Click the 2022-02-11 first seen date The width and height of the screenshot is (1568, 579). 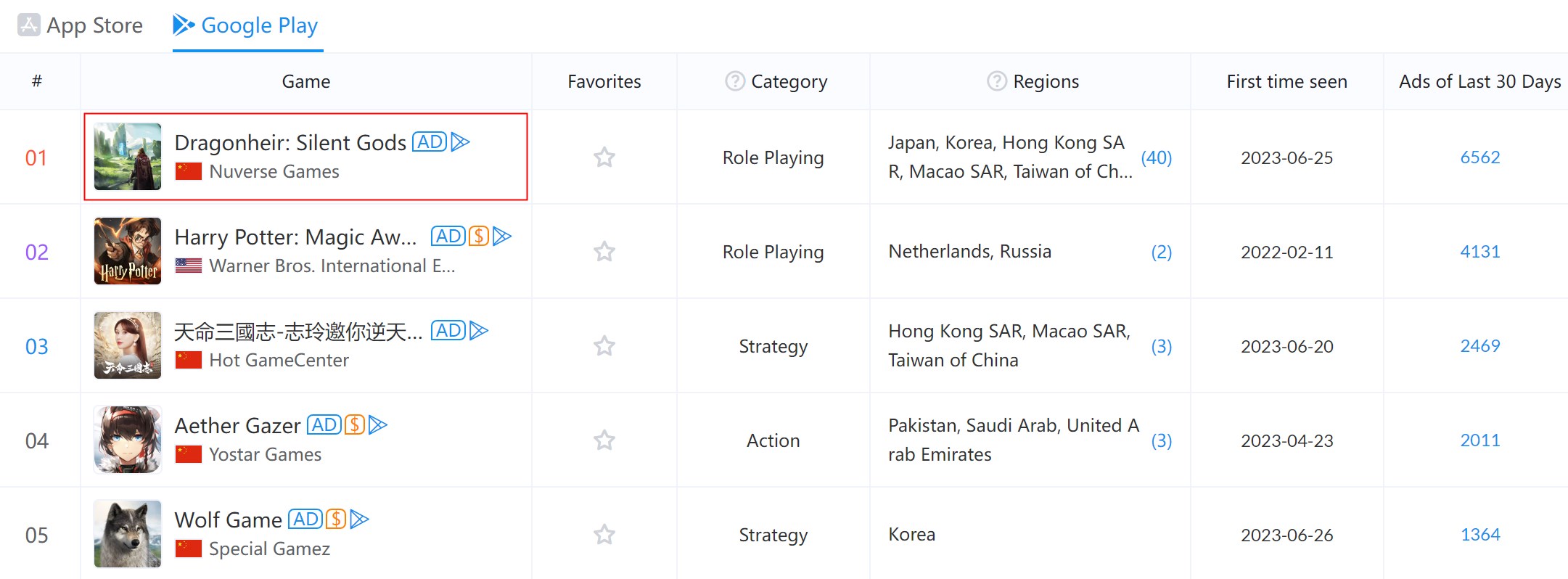click(1286, 252)
